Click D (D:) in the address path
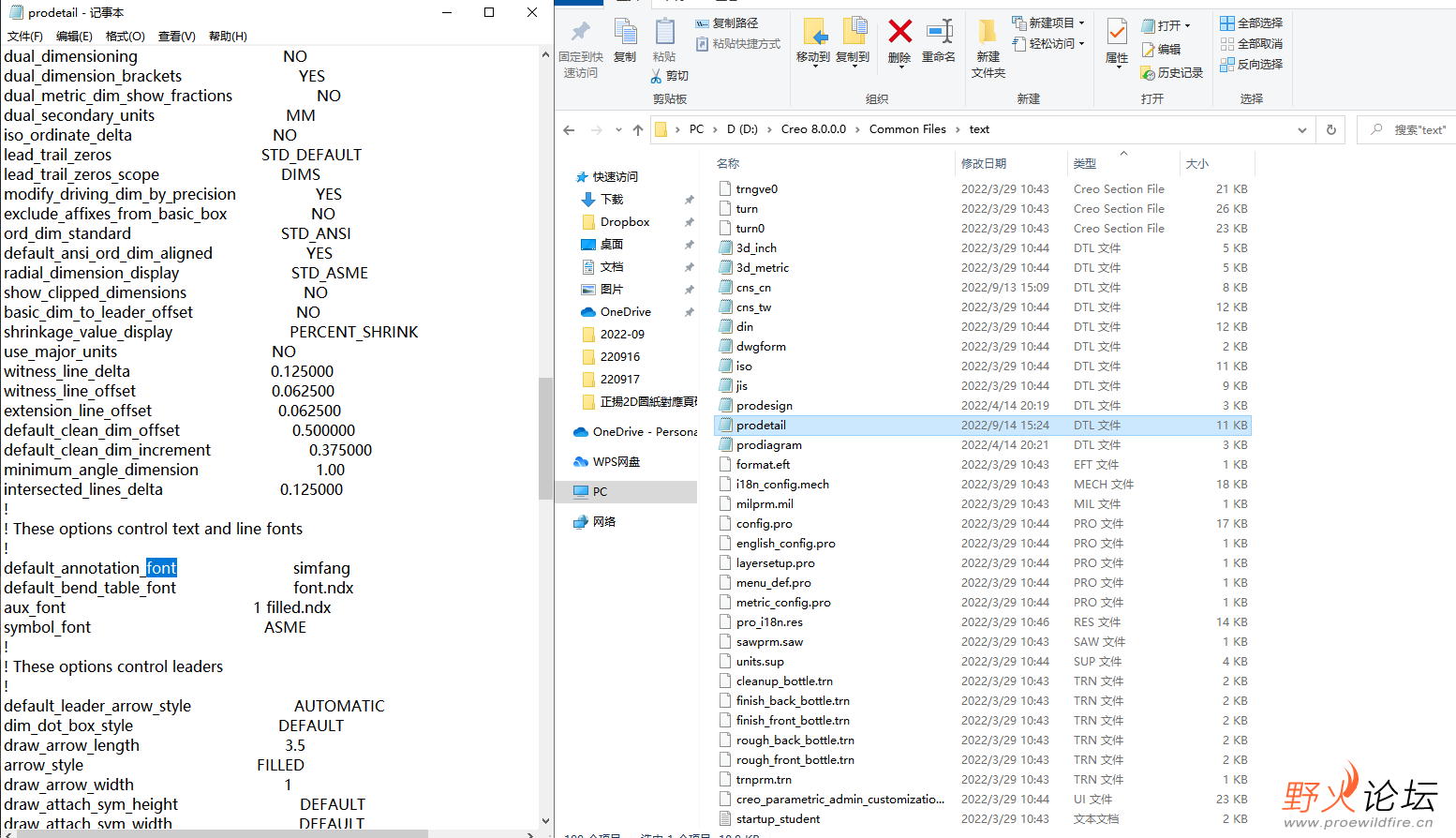The height and width of the screenshot is (838, 1456). coord(742,129)
